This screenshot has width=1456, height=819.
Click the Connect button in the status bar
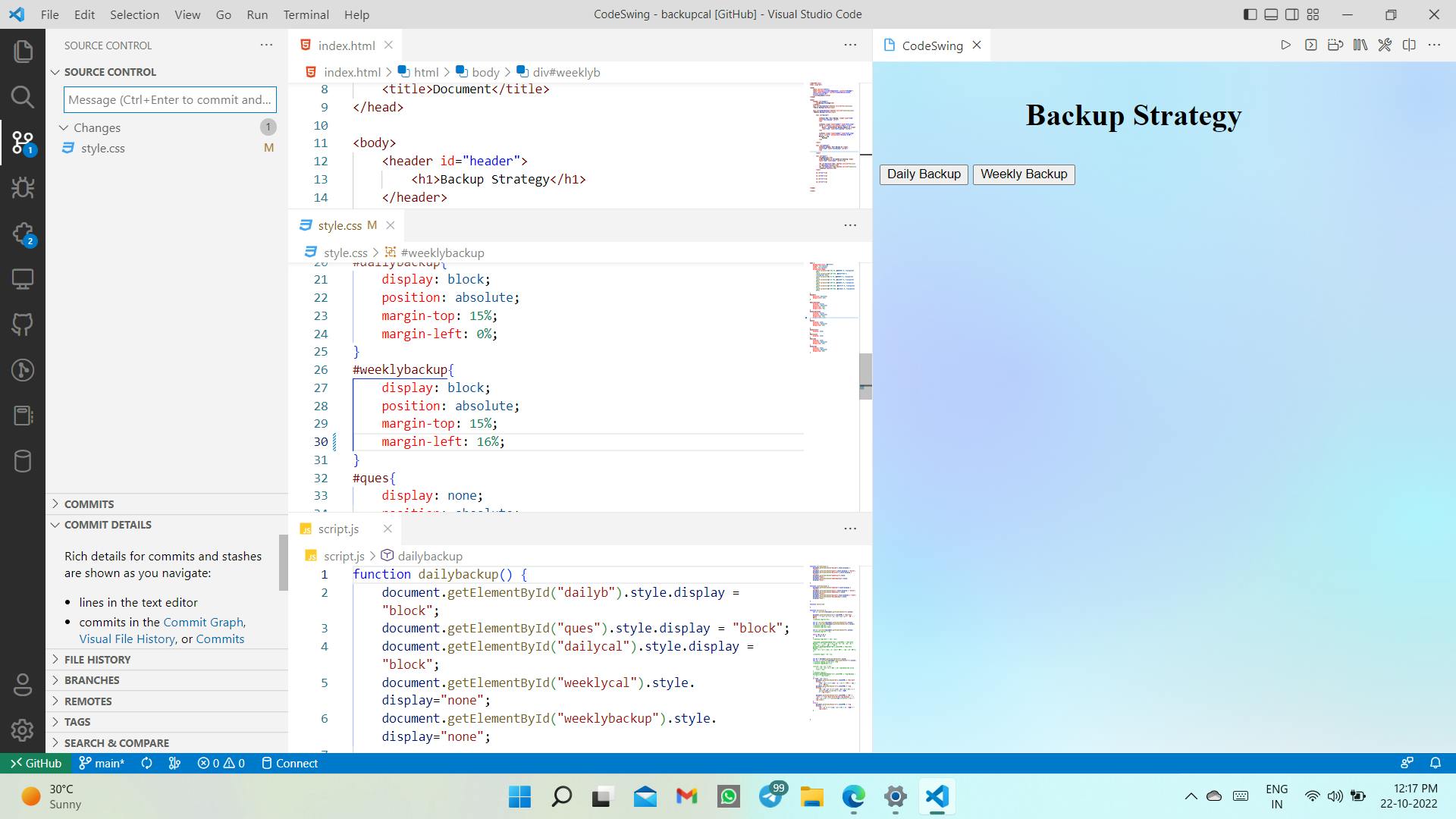[x=289, y=764]
